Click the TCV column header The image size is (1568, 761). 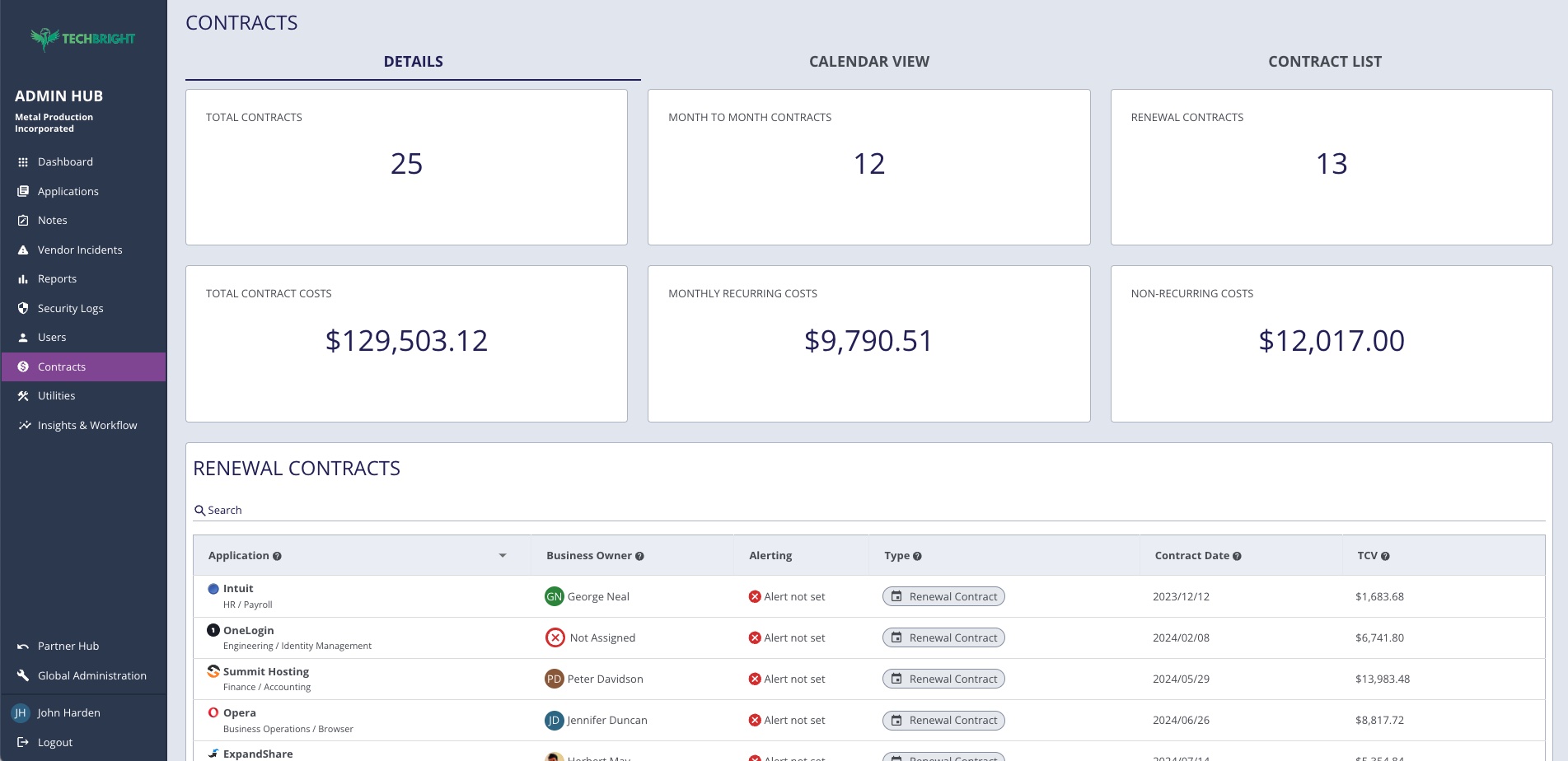[1367, 556]
